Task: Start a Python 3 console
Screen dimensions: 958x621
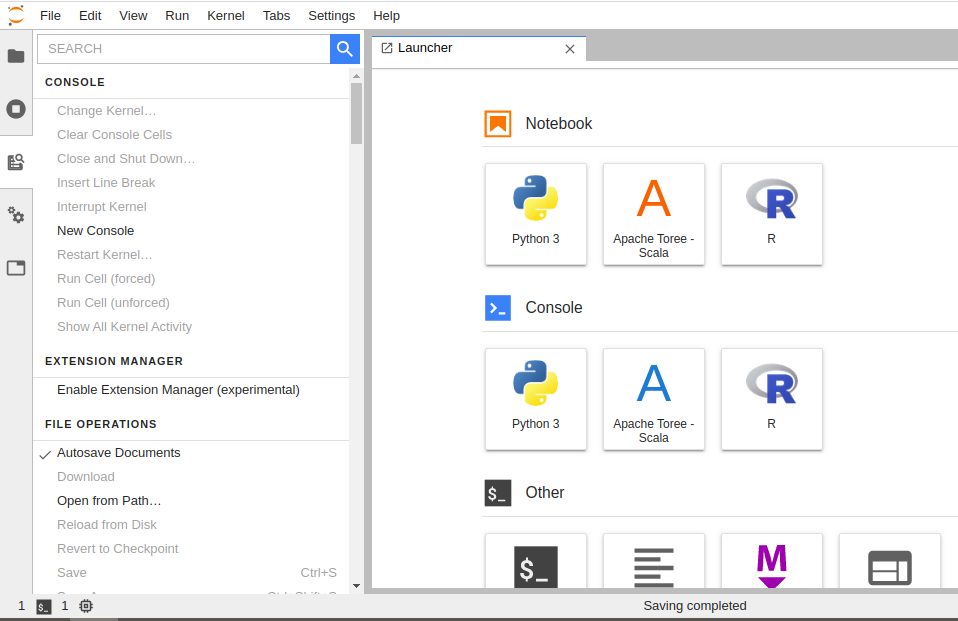Action: (536, 399)
